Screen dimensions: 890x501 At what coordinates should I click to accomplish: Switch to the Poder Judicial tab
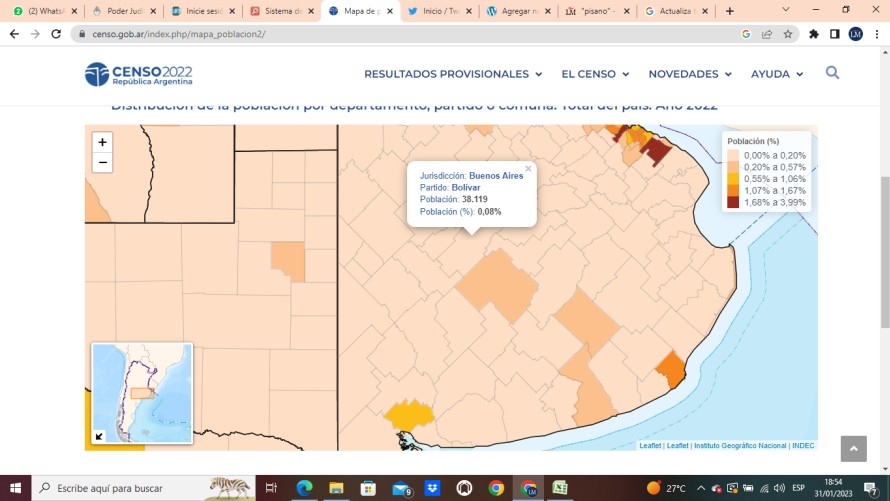click(123, 11)
